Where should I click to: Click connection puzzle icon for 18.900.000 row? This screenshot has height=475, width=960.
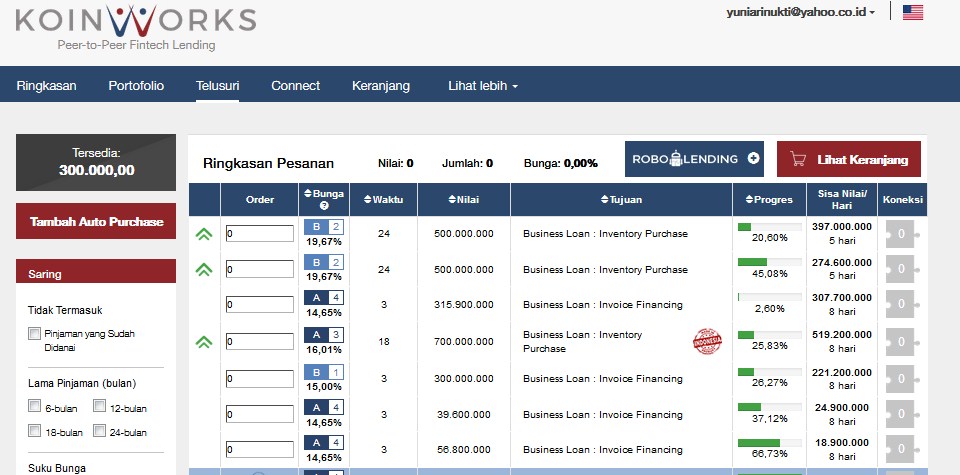pos(901,449)
